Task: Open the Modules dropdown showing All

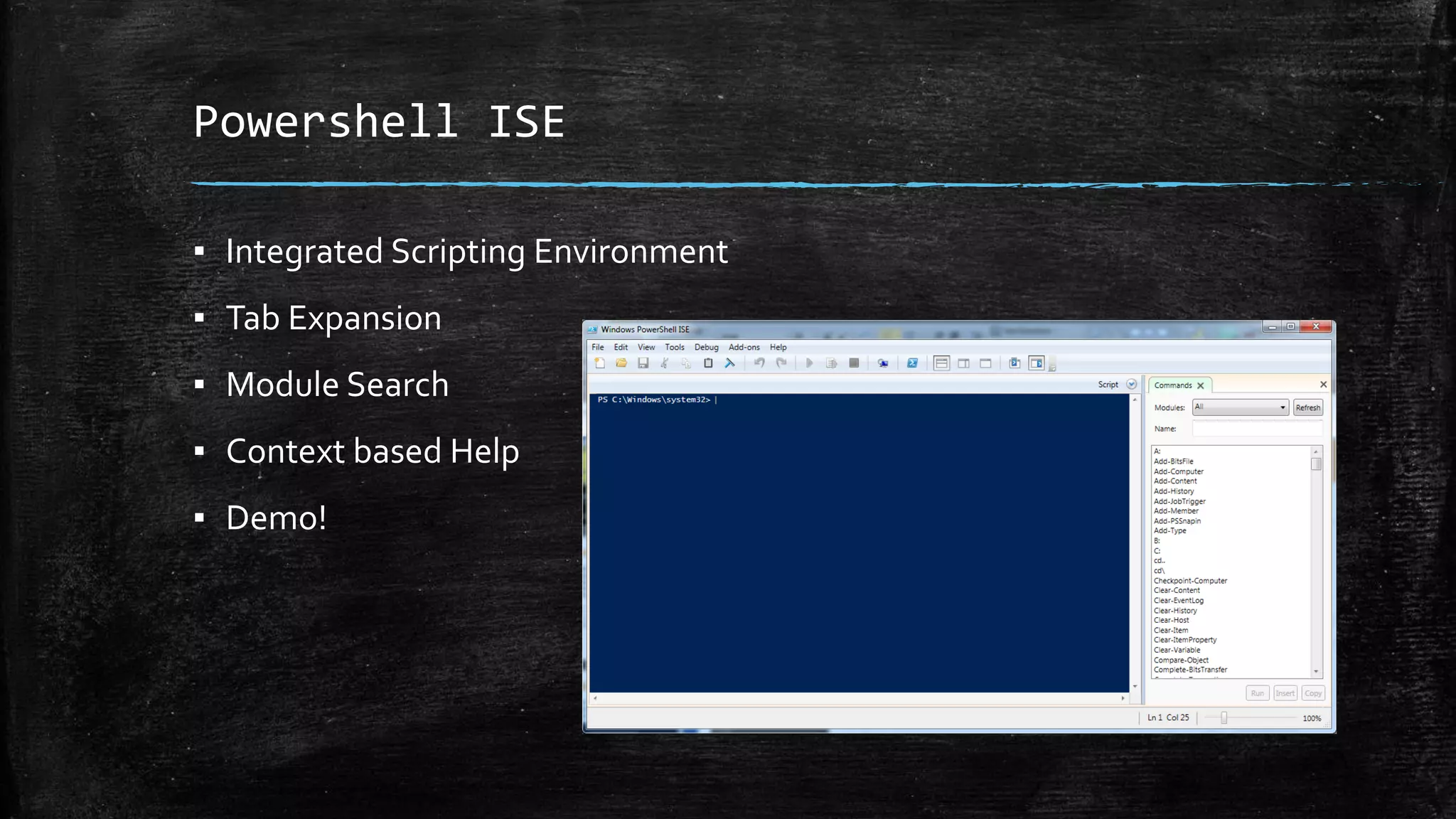Action: point(1241,407)
